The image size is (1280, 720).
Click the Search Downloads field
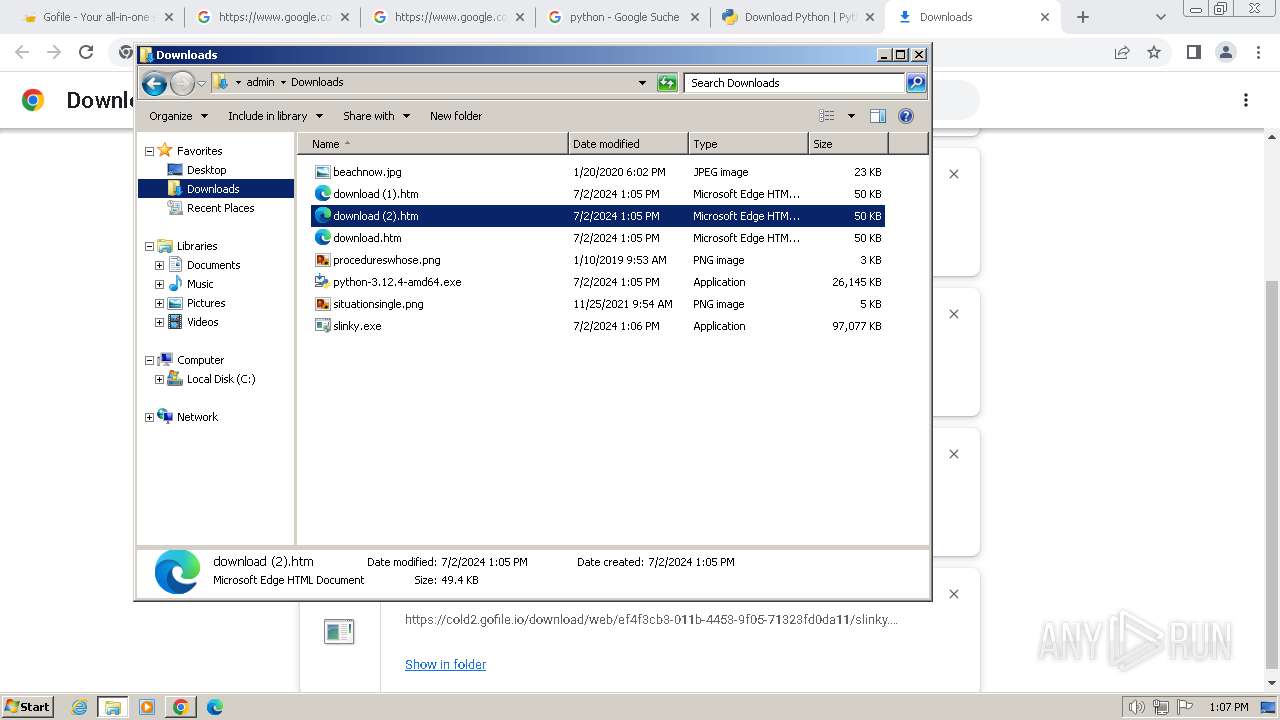point(794,83)
